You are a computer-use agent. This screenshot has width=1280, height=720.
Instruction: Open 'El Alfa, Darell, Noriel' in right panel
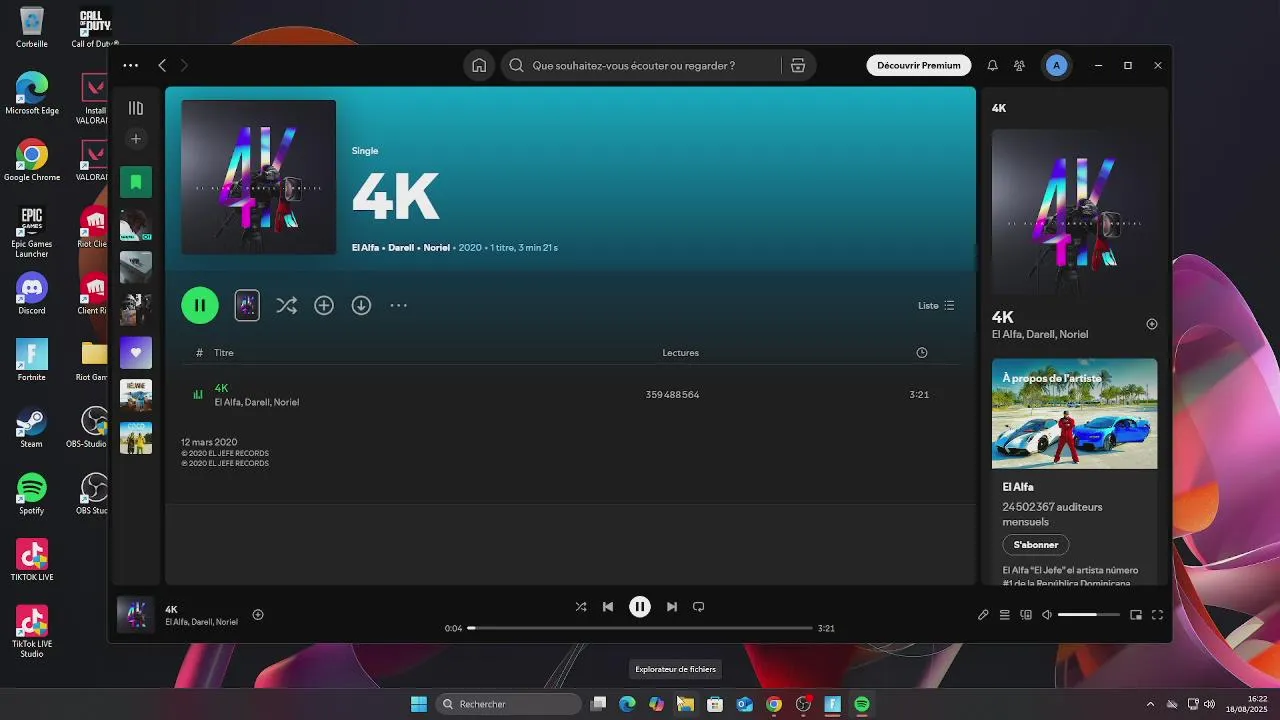(x=1040, y=334)
